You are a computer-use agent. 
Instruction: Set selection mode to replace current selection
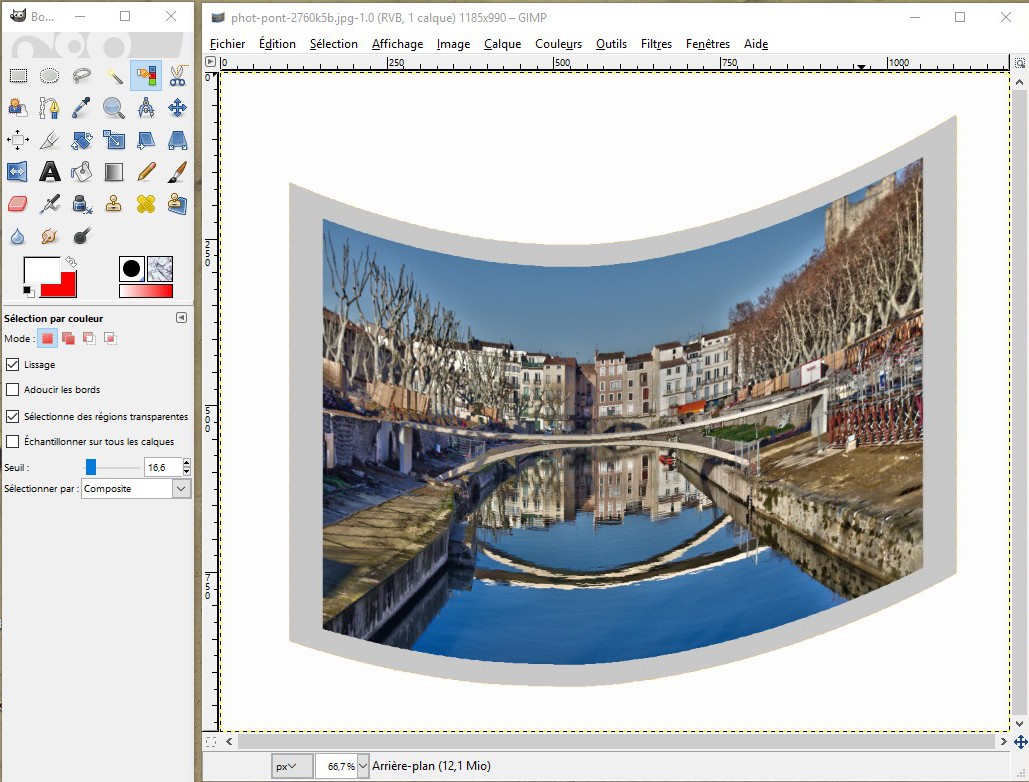(x=47, y=339)
